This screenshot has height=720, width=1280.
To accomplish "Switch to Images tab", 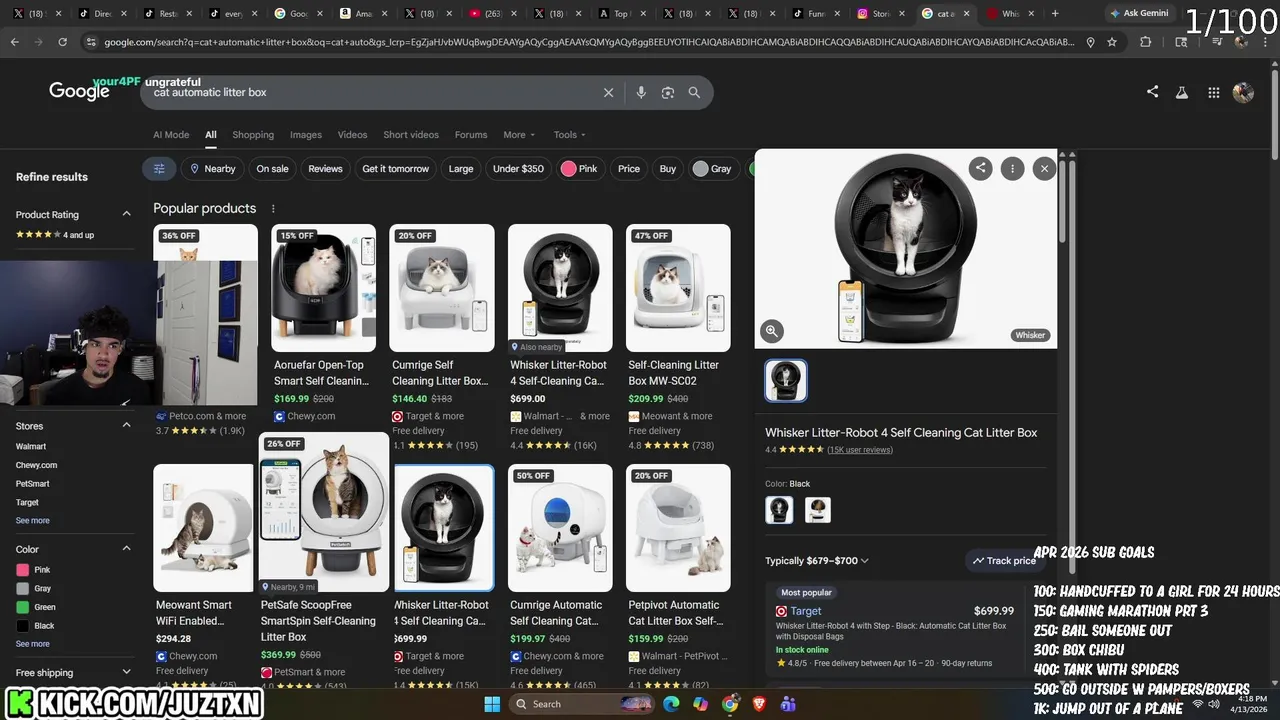I will [x=306, y=135].
